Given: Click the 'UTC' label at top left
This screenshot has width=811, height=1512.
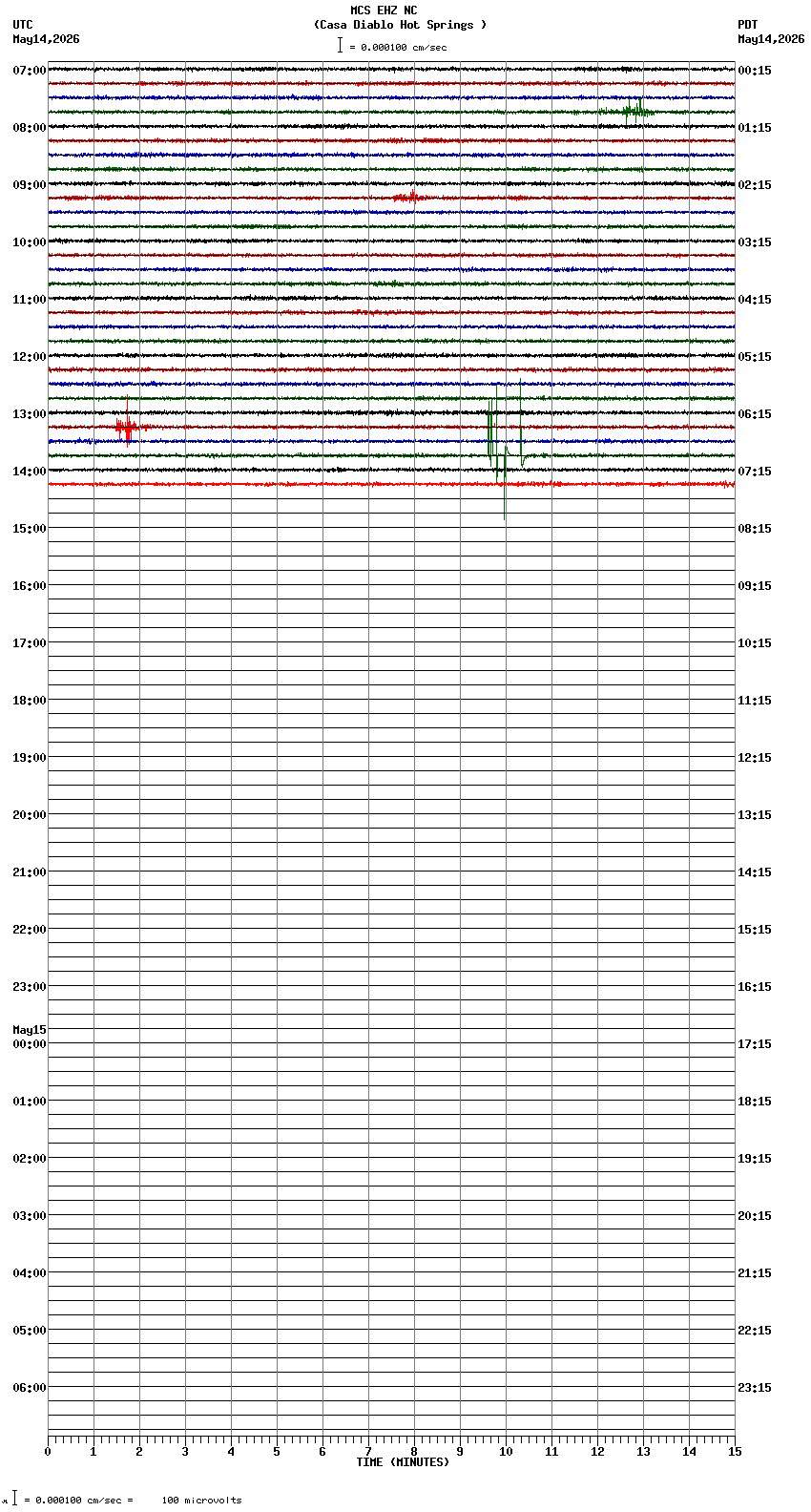Looking at the screenshot, I should tap(23, 25).
